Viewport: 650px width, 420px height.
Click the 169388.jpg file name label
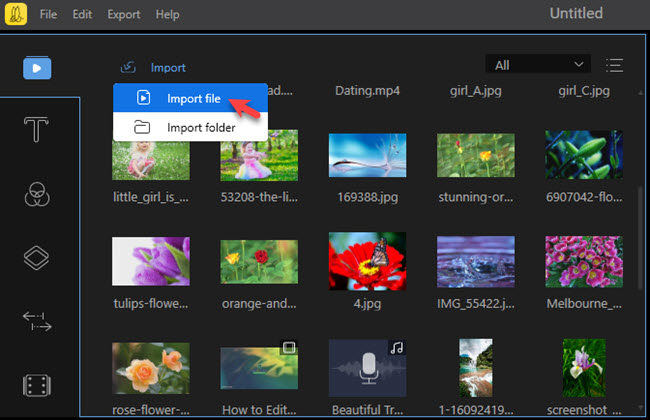click(x=367, y=197)
